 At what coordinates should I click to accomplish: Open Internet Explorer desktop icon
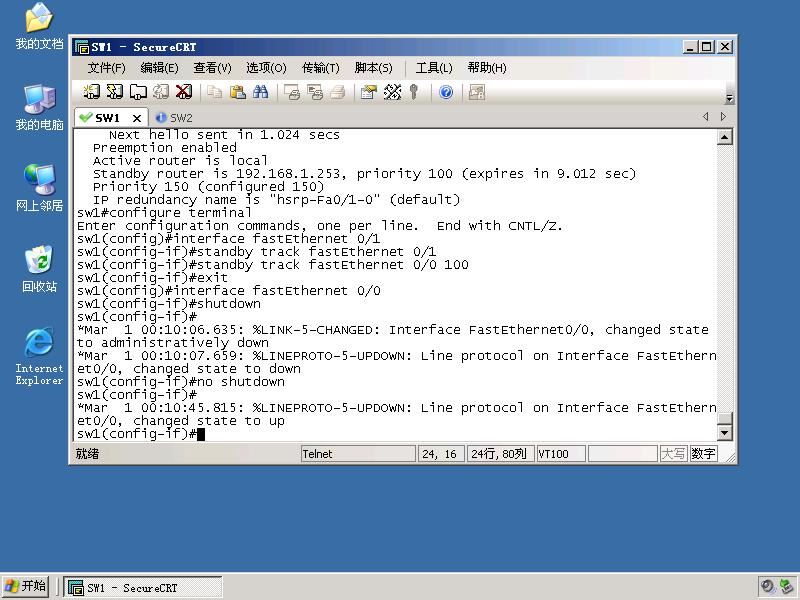(x=39, y=356)
